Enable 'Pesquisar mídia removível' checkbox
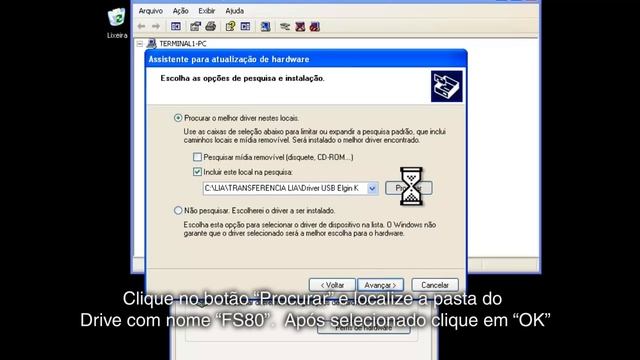Viewport: 640px width, 360px height. coord(198,157)
